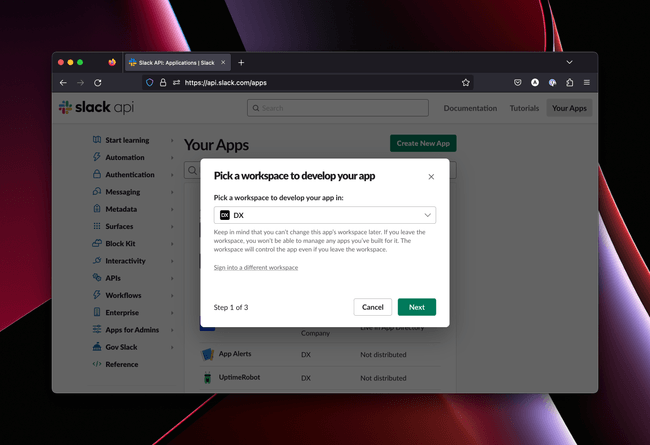Close the workspace dialog with the X
Image resolution: width=650 pixels, height=445 pixels.
tap(431, 177)
